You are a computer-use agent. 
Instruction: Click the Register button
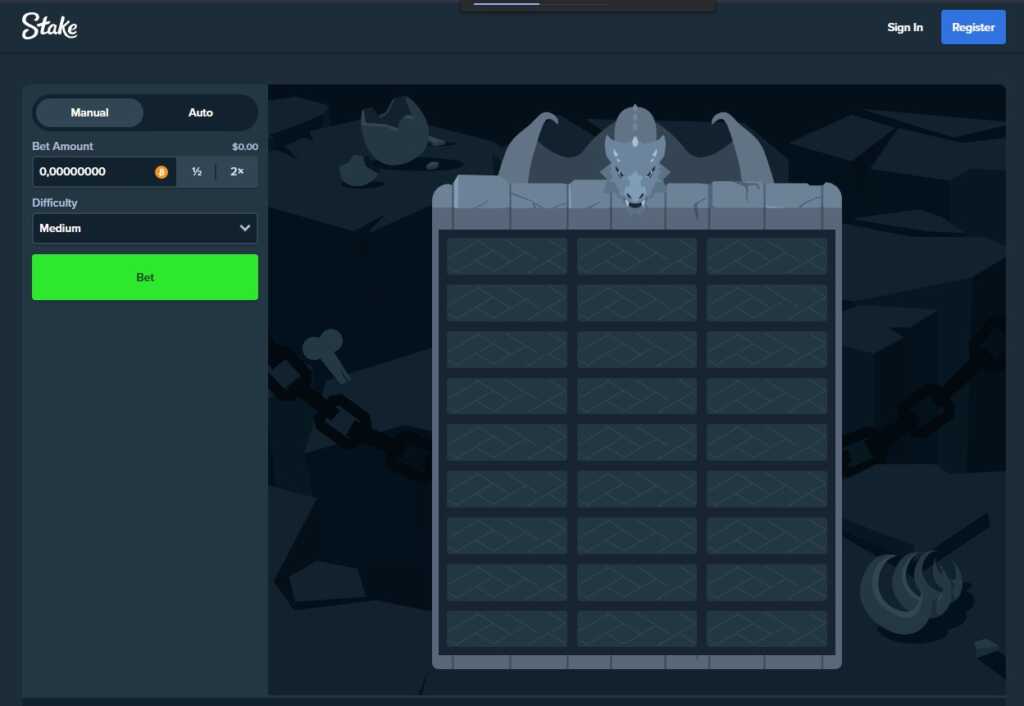(x=973, y=27)
